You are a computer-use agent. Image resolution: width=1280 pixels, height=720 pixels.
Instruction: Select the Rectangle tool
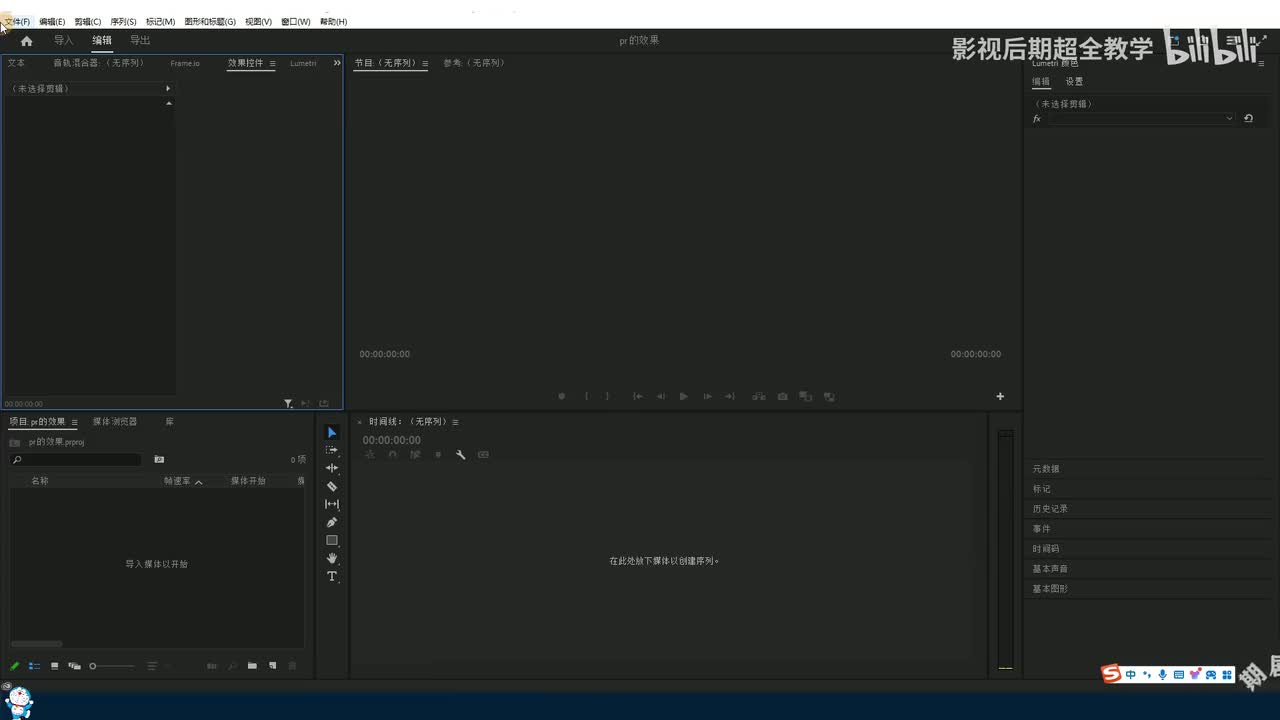tap(332, 540)
